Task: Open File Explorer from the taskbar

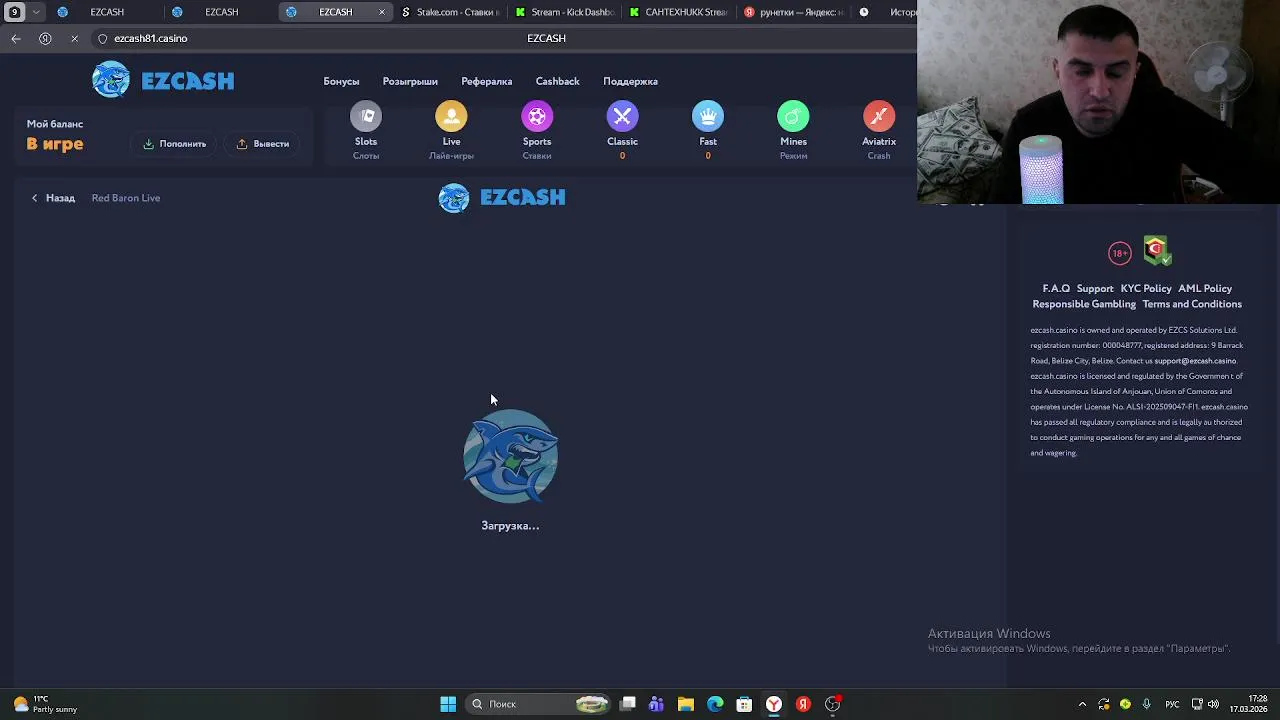Action: (685, 704)
